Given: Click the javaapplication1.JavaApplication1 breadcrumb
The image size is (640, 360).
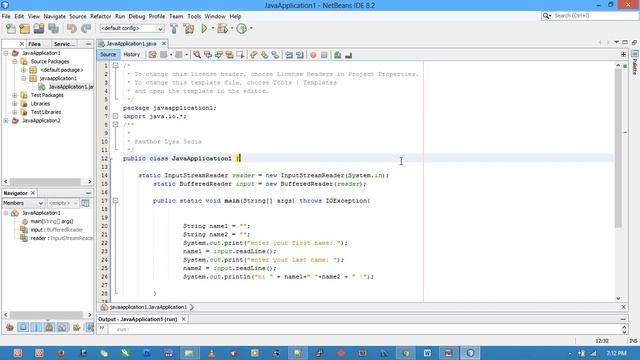Looking at the screenshot, I should click(148, 307).
